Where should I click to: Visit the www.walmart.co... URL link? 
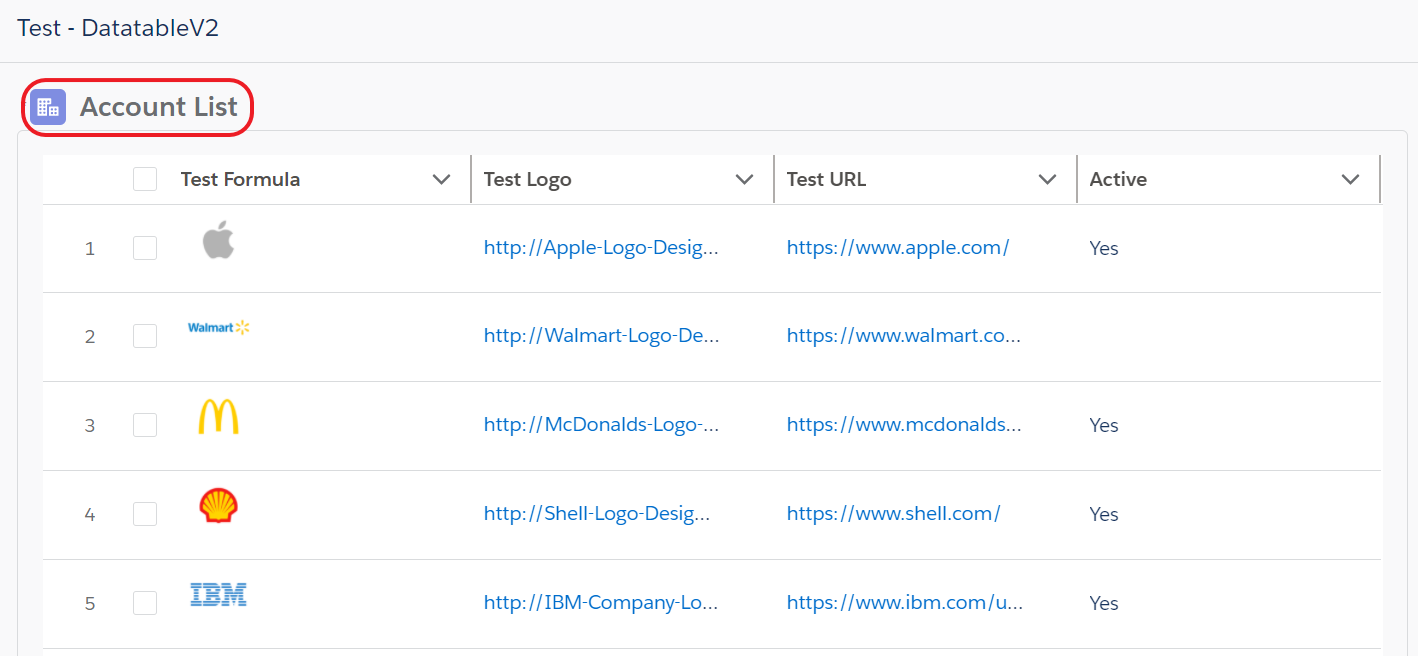[x=904, y=336]
